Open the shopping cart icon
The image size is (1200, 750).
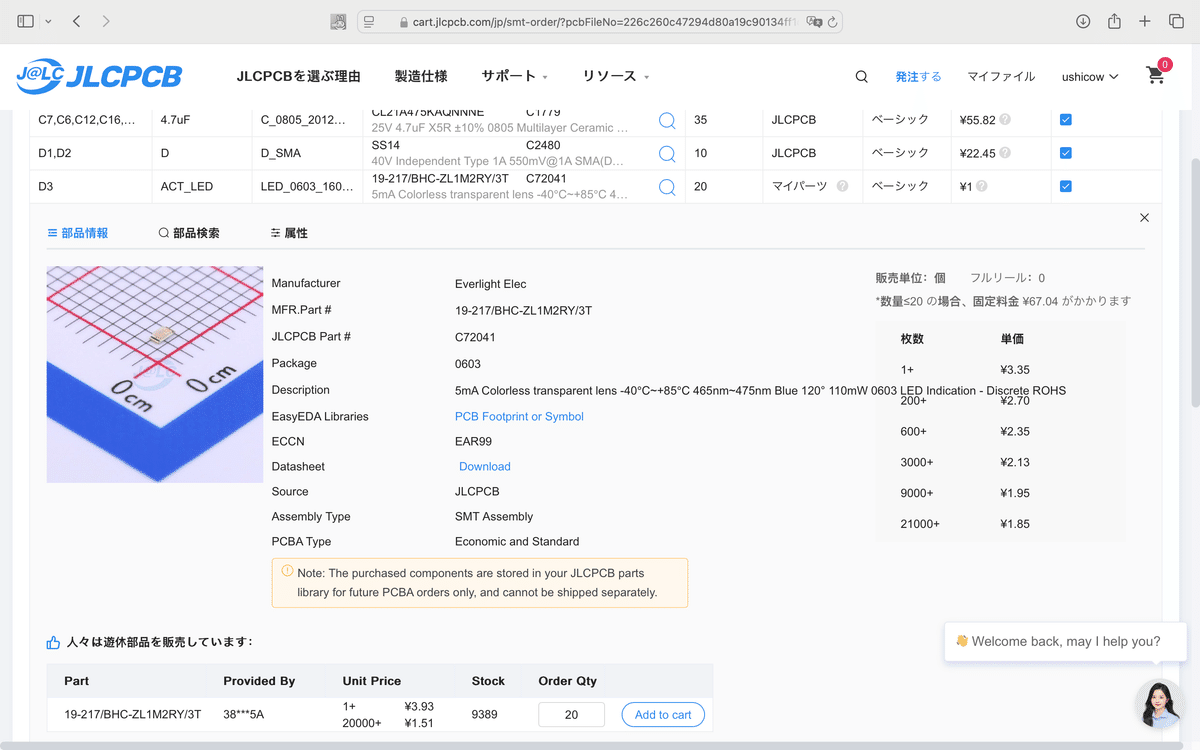point(1155,75)
